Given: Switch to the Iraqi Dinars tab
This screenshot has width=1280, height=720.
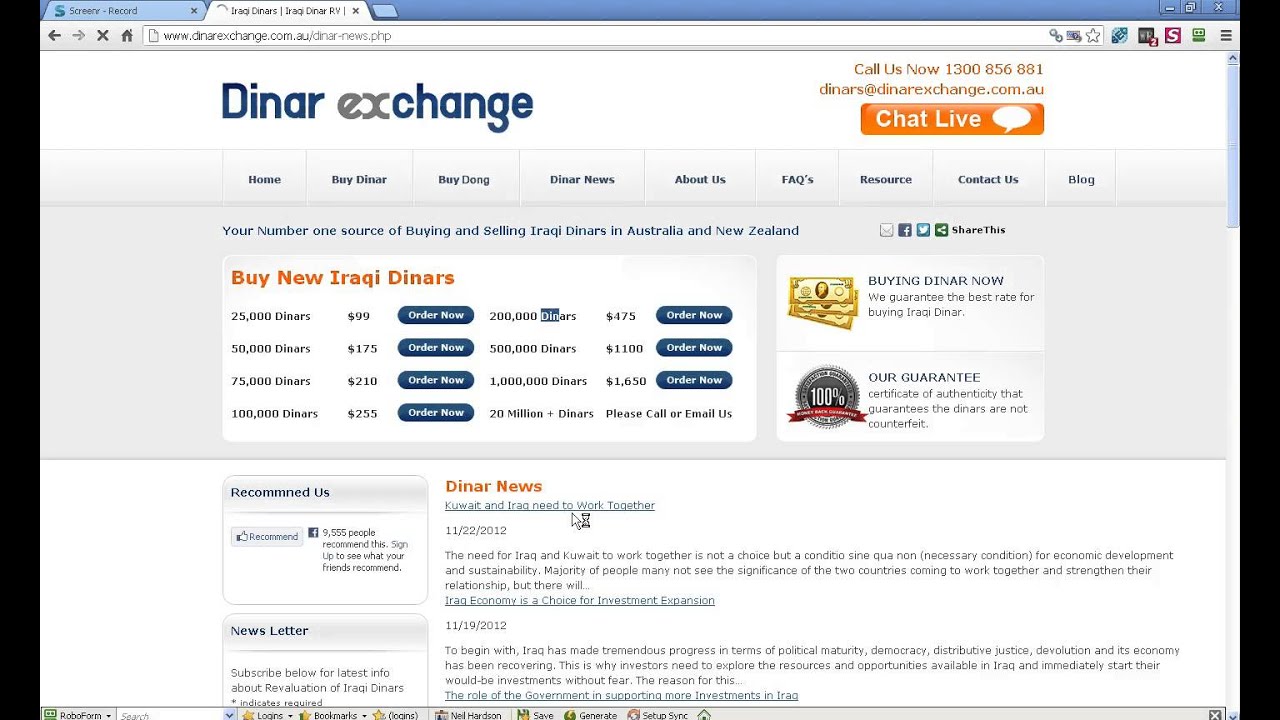Looking at the screenshot, I should click(x=285, y=11).
